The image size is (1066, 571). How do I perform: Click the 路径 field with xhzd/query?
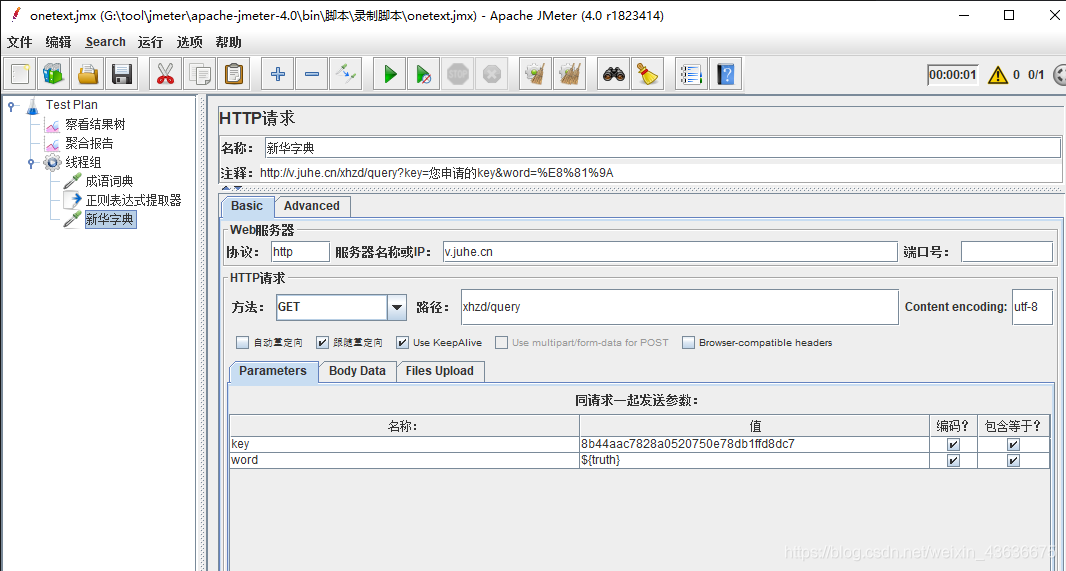pos(680,307)
